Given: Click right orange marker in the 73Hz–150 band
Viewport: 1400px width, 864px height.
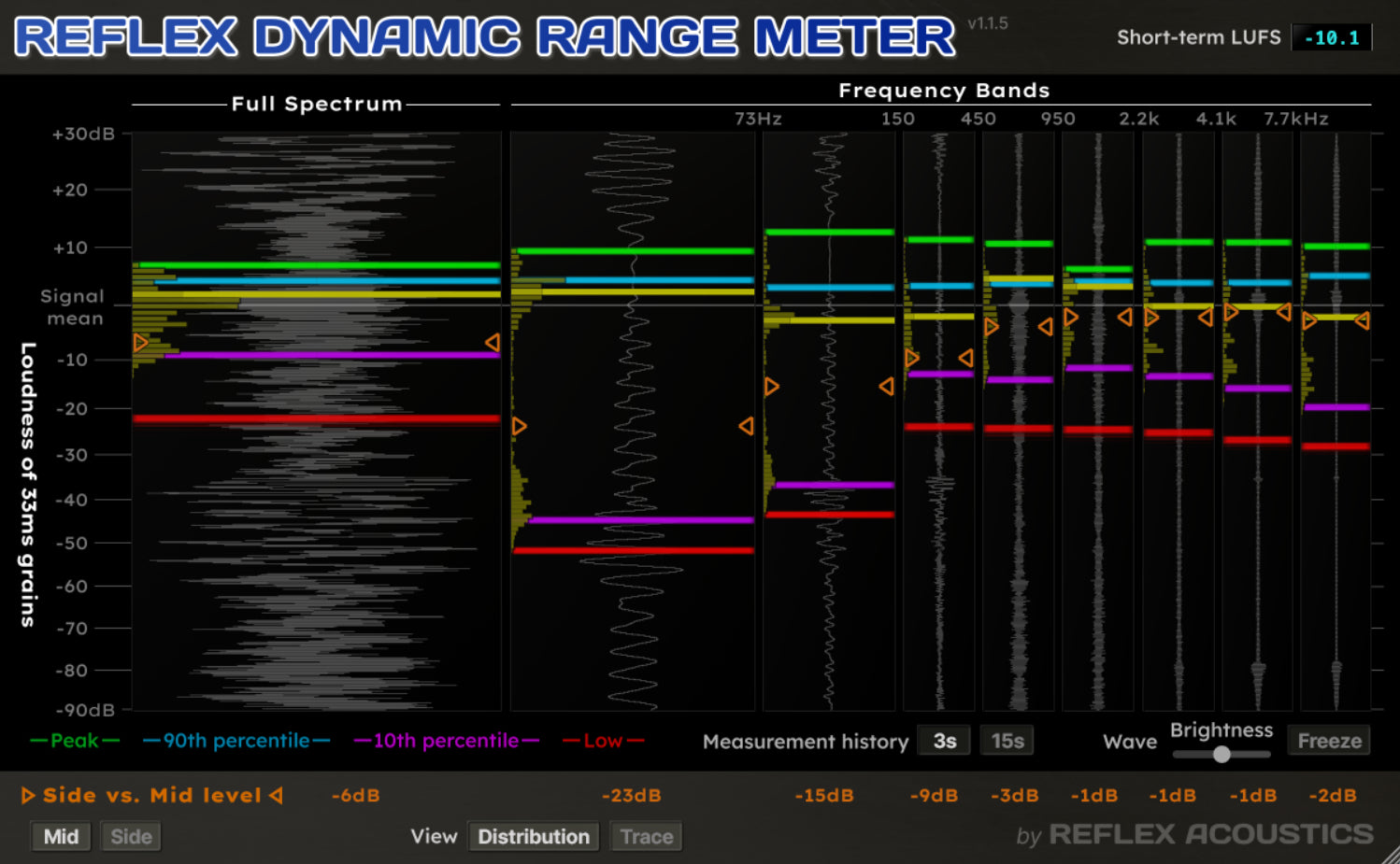Looking at the screenshot, I should coord(886,386).
